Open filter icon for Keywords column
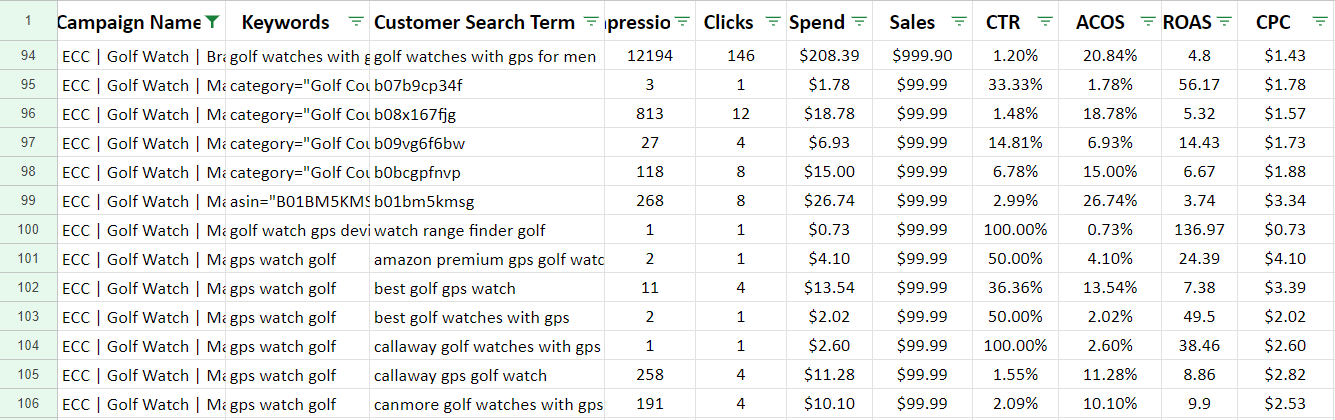 point(356,22)
